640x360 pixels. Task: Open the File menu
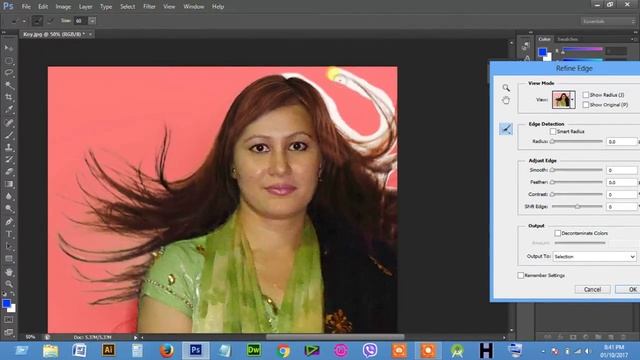coord(26,7)
